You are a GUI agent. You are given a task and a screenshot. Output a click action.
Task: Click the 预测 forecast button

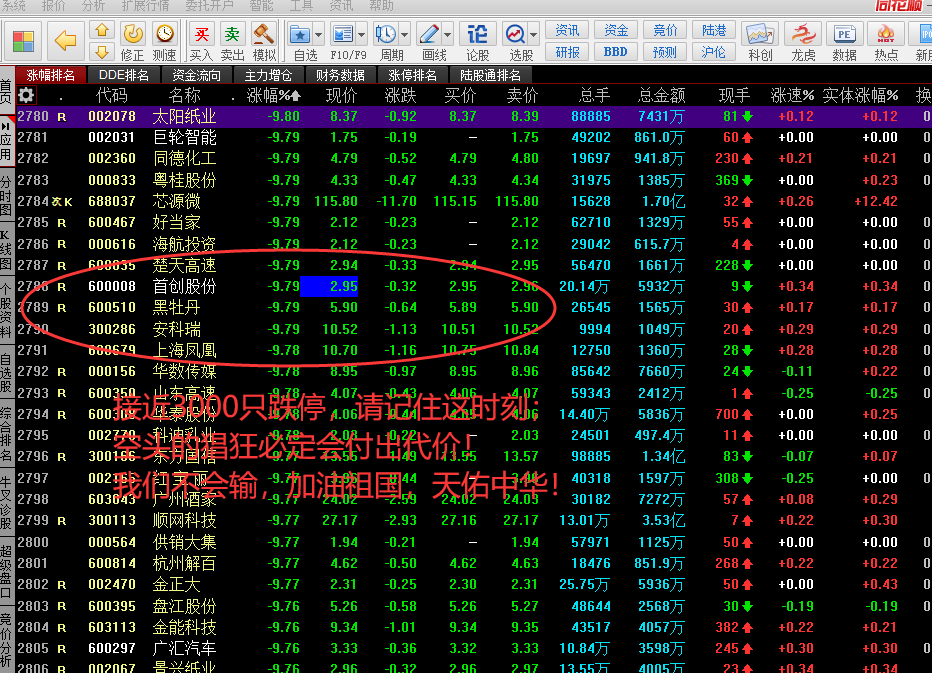(x=665, y=52)
